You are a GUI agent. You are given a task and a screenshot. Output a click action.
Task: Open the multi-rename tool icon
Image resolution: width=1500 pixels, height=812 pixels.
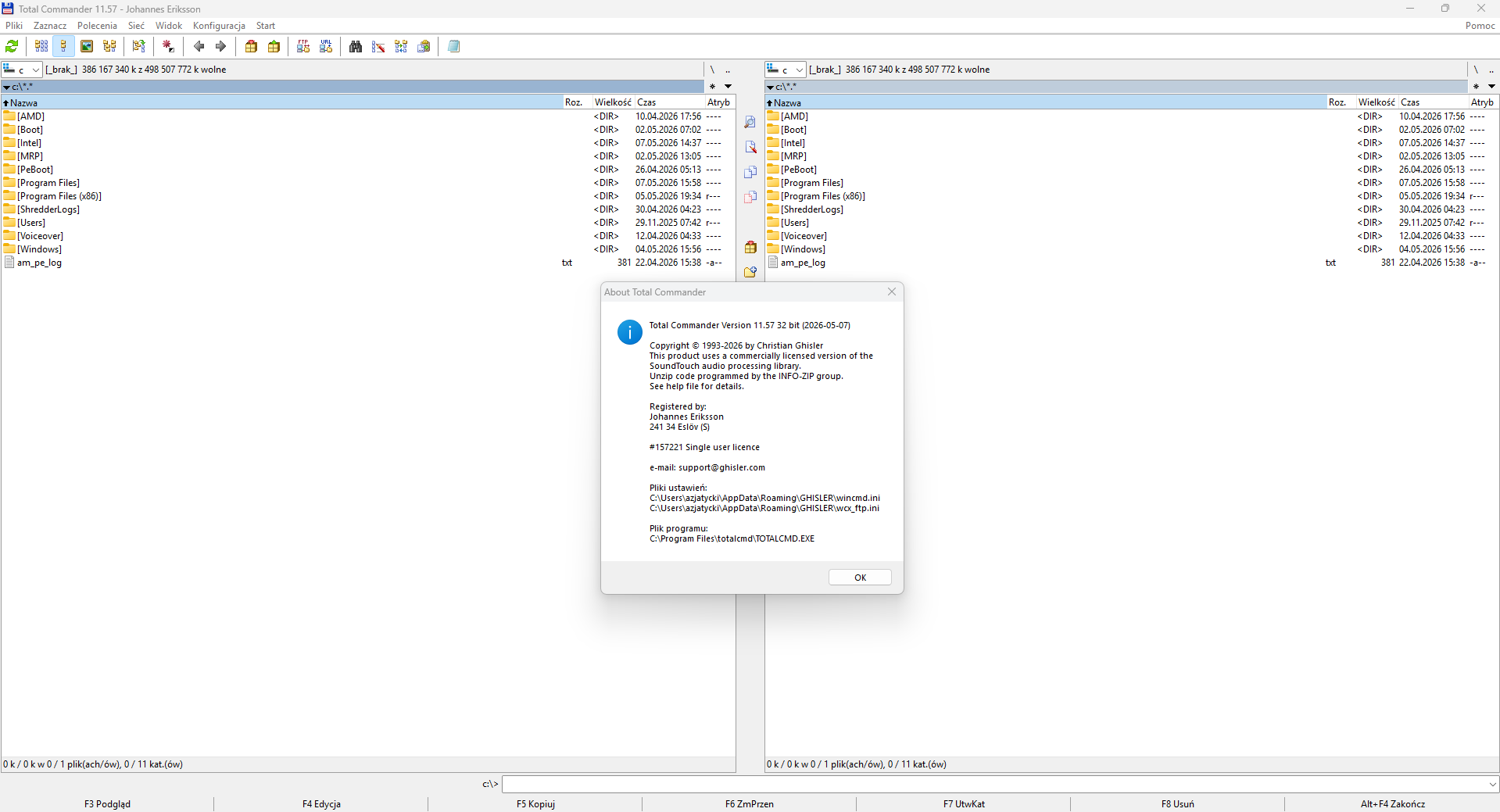click(x=378, y=47)
